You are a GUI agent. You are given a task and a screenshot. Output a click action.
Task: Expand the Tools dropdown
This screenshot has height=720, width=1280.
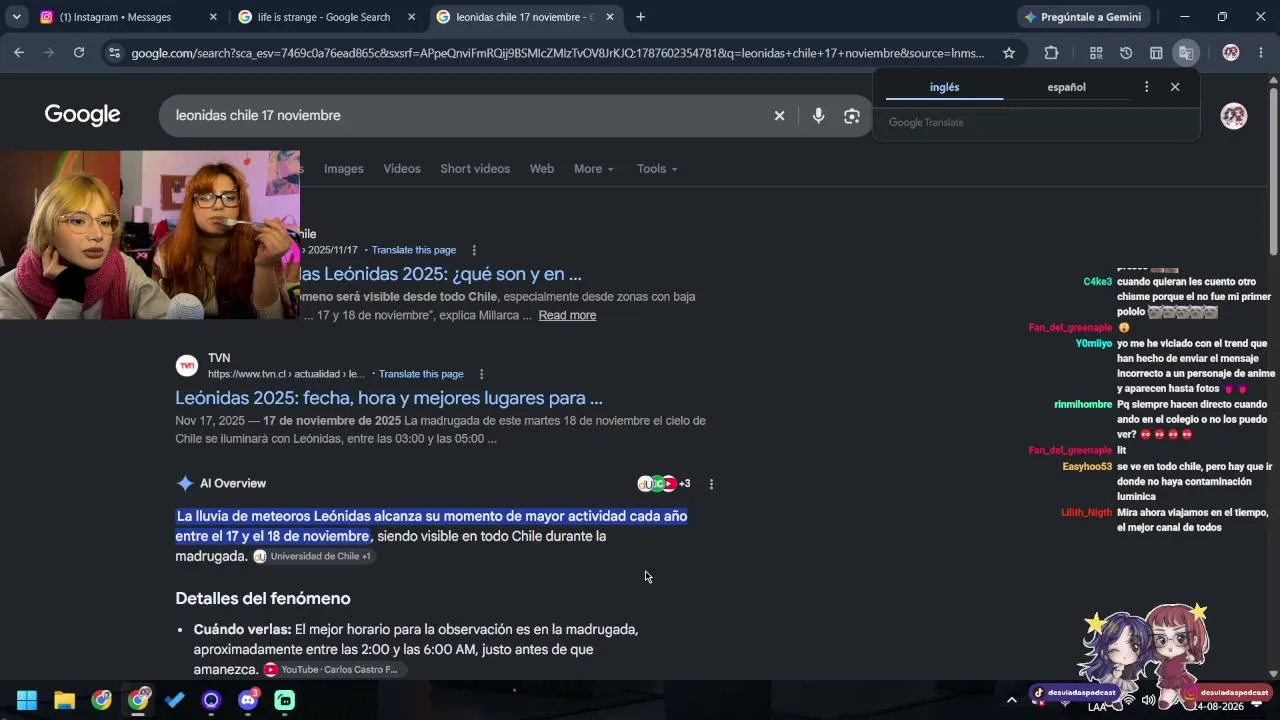point(657,169)
